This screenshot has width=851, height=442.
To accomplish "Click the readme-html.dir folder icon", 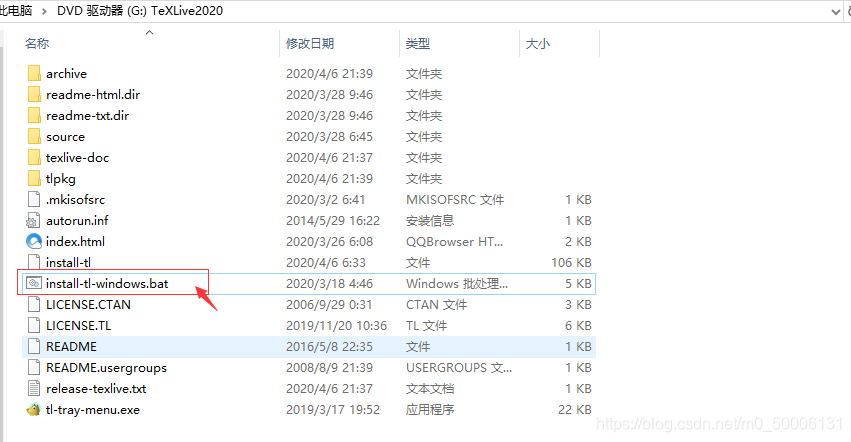I will point(34,94).
